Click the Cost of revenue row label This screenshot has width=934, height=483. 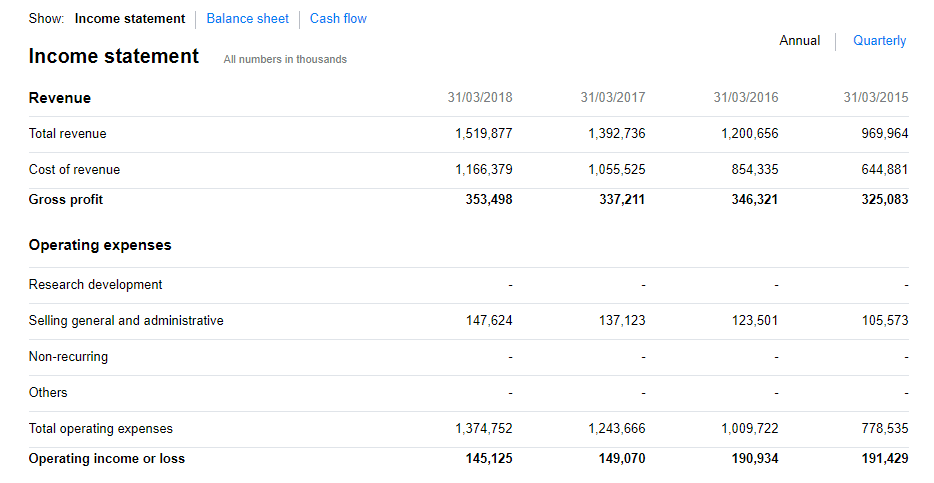click(75, 170)
